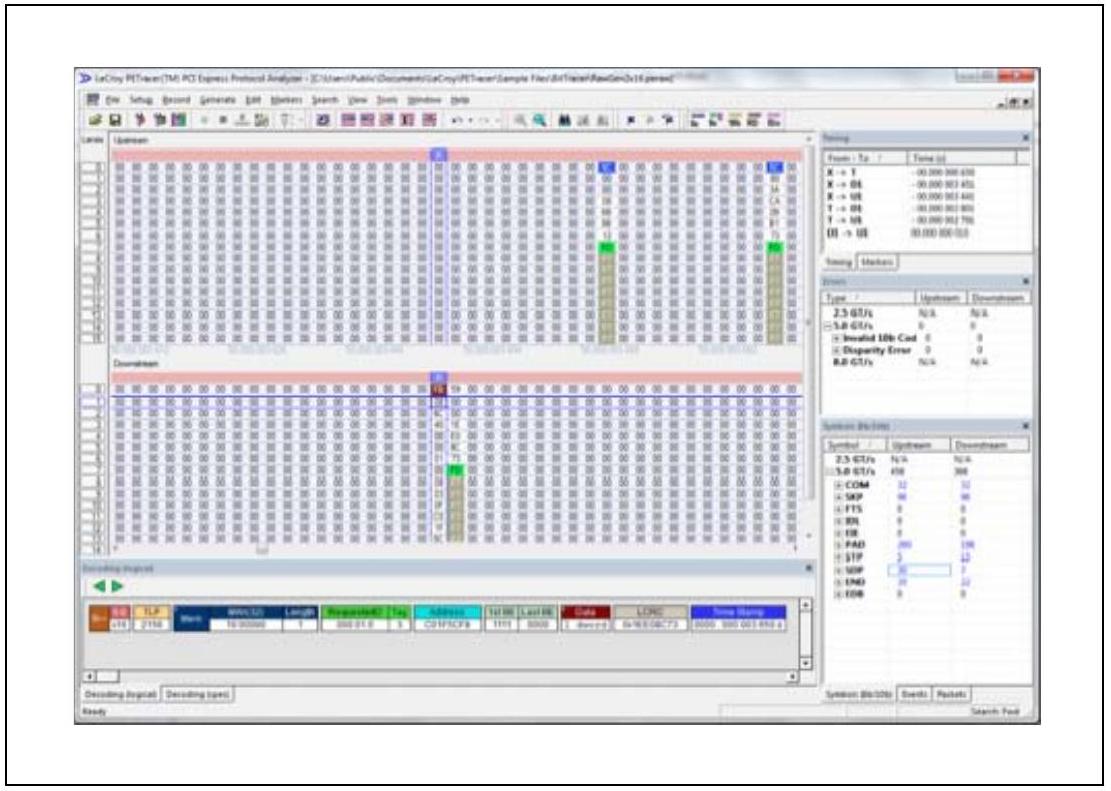This screenshot has width=1111, height=791.
Task: Switch to the Markers tab
Action: click(877, 262)
